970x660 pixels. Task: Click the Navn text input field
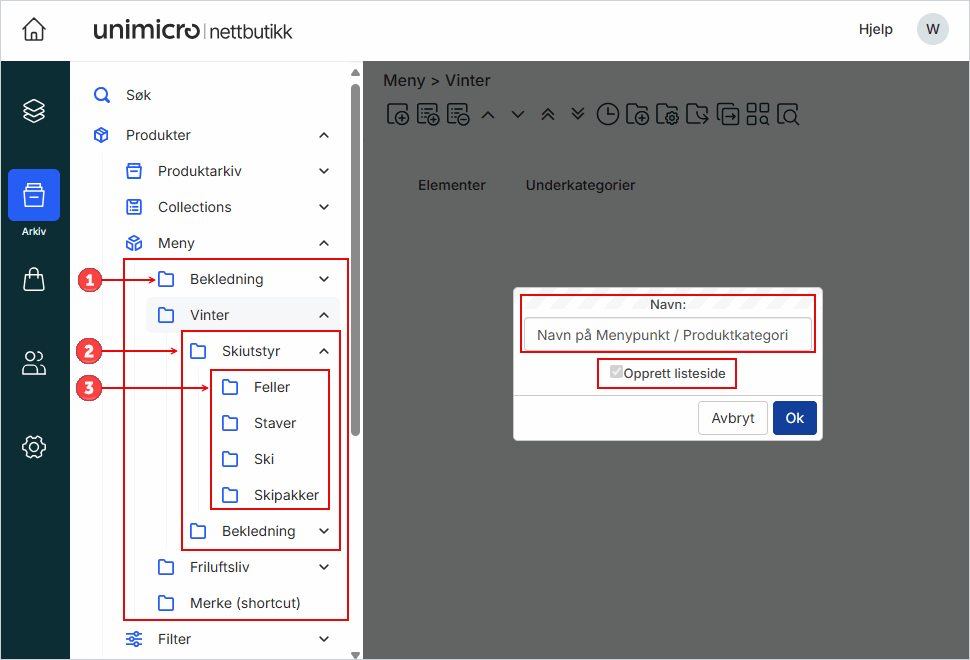[667, 335]
